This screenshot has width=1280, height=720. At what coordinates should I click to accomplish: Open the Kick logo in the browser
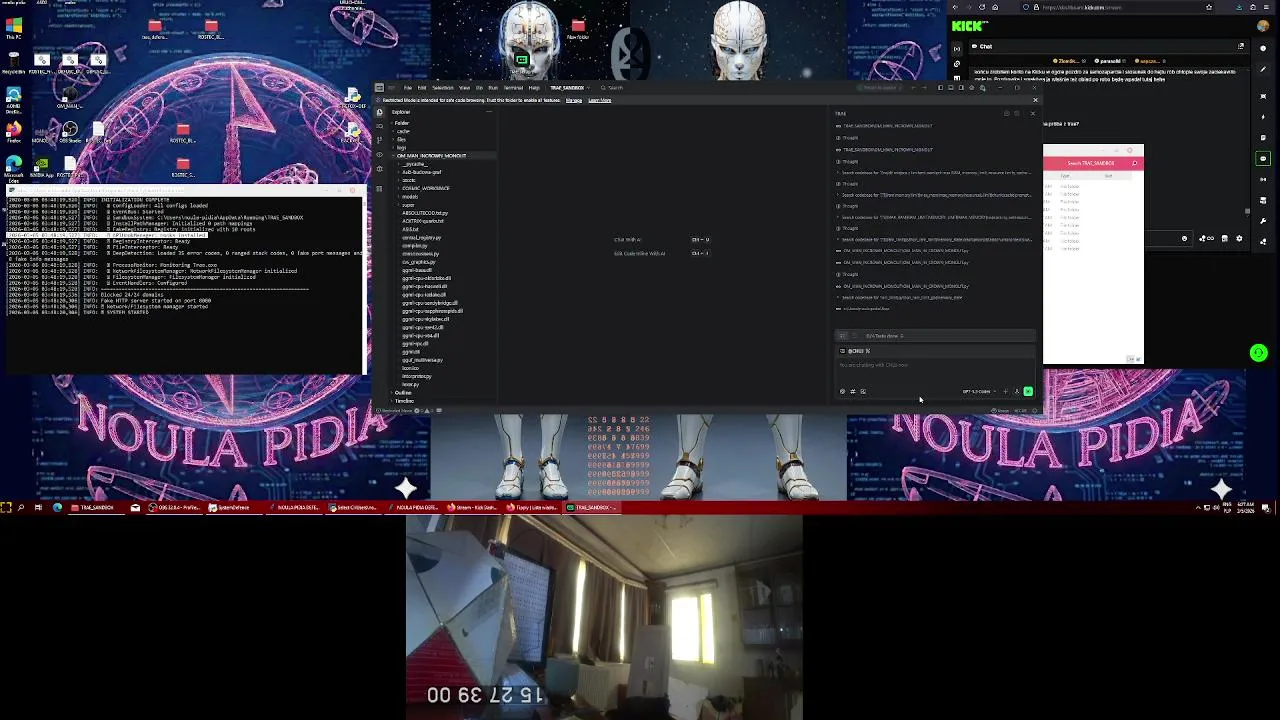tap(968, 27)
